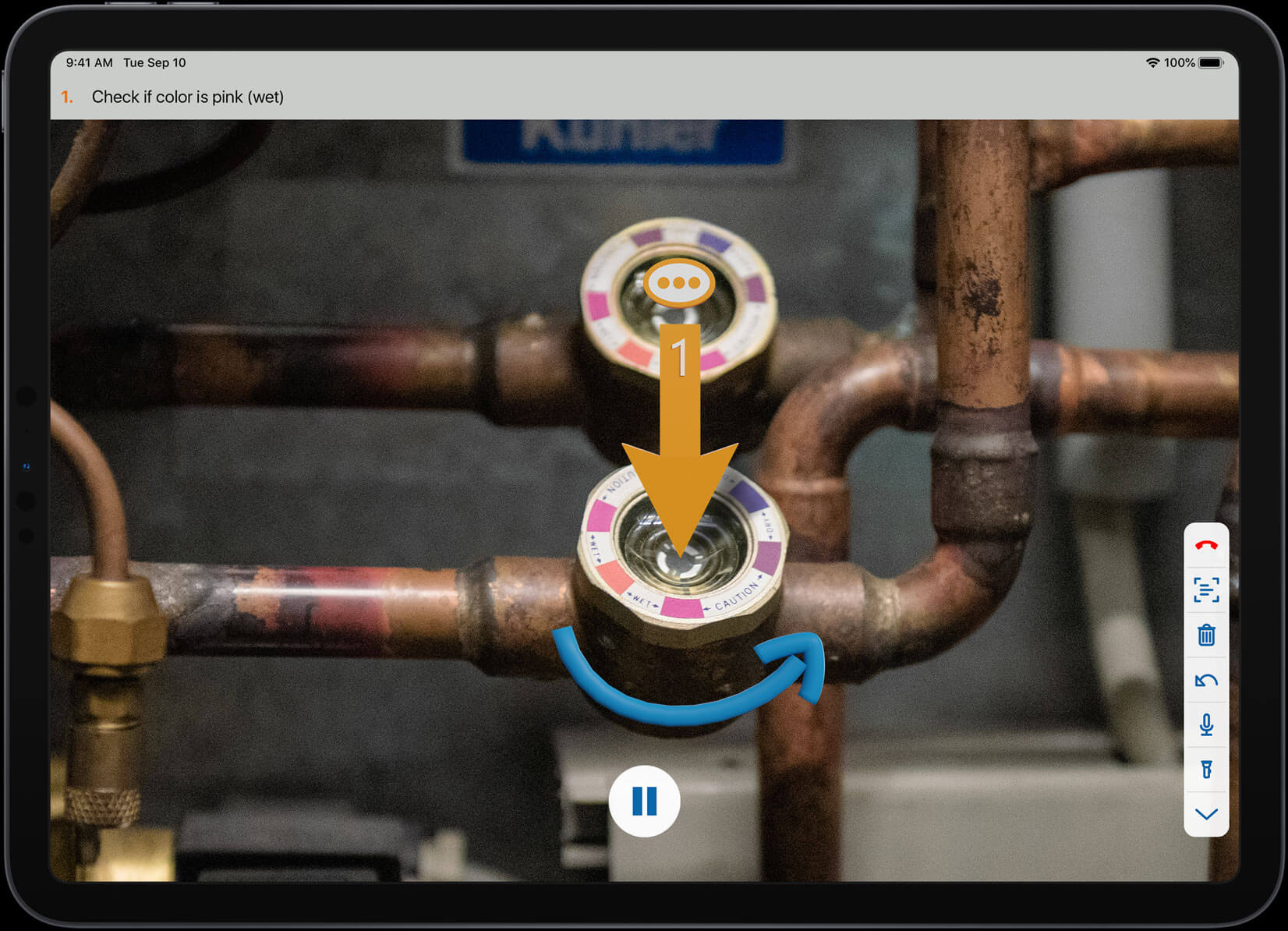Toggle the flashlight on

pos(1205,770)
